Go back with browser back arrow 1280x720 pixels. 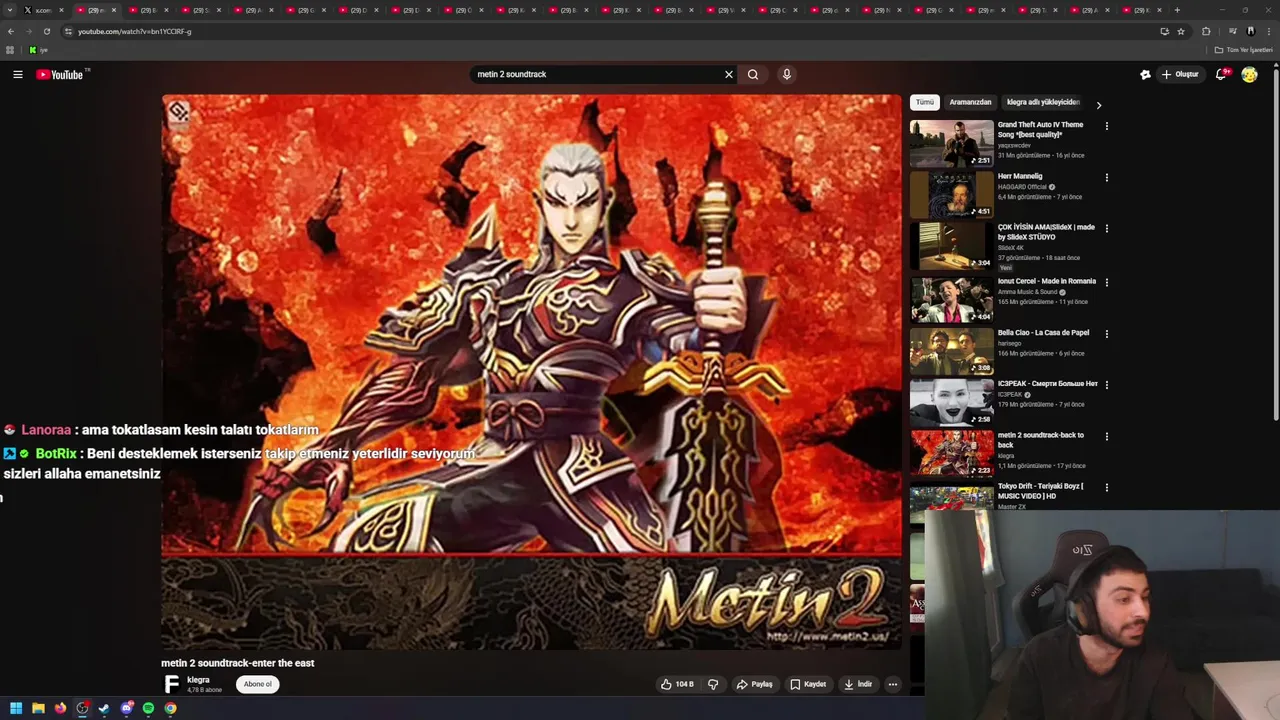(11, 31)
